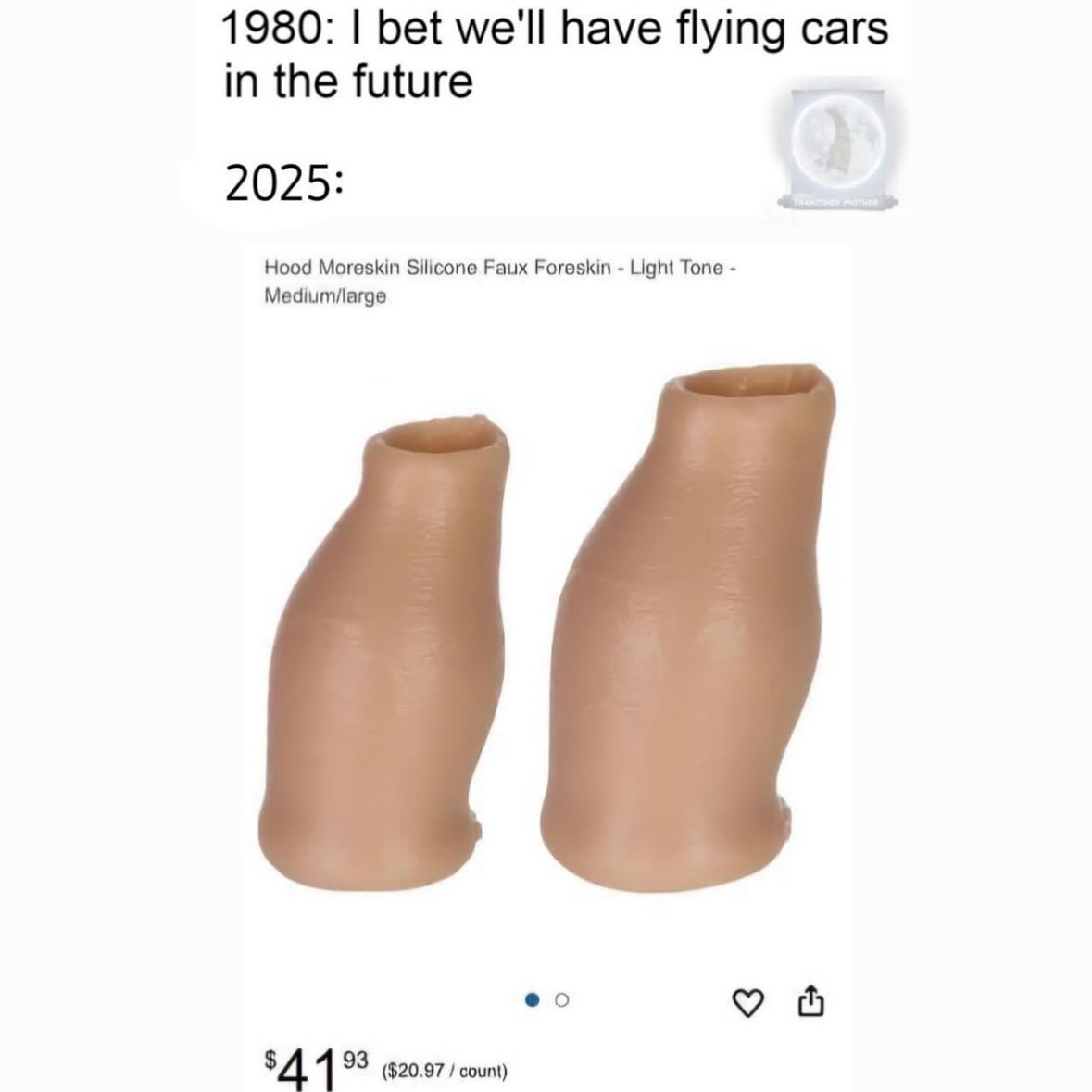The image size is (1092, 1092).
Task: Open the Hood Moreskin Silicone product title
Action: (500, 282)
